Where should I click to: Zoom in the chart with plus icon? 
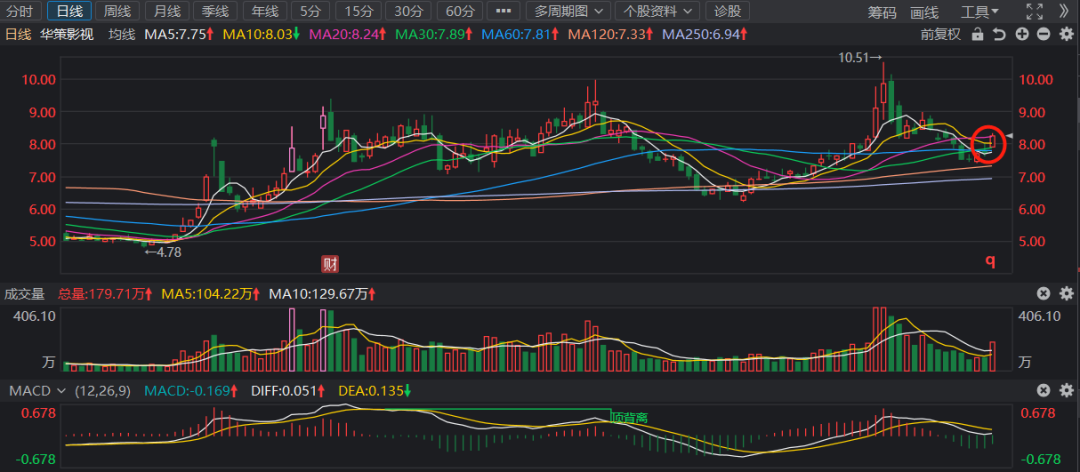coord(1021,34)
